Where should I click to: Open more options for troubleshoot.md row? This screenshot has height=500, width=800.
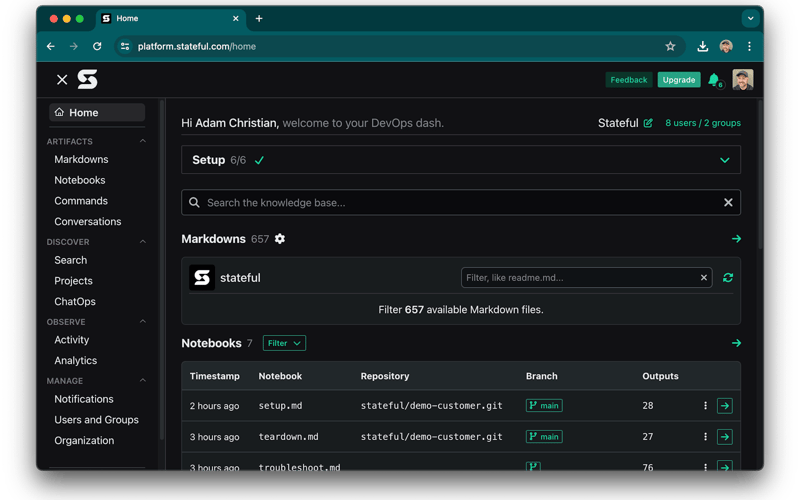(705, 466)
